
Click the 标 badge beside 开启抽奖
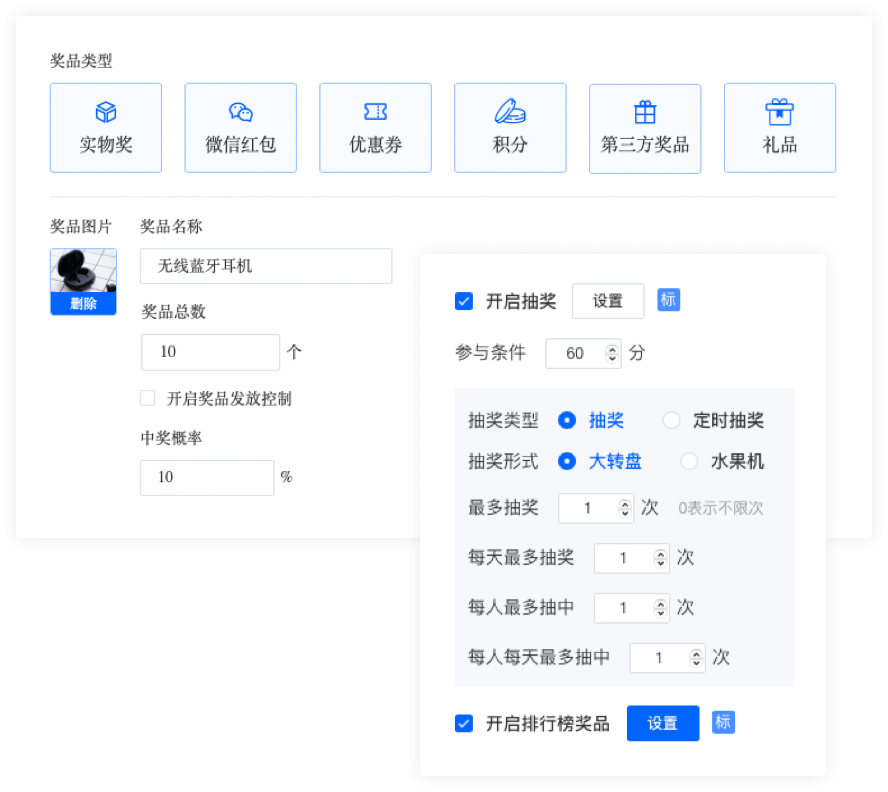668,300
